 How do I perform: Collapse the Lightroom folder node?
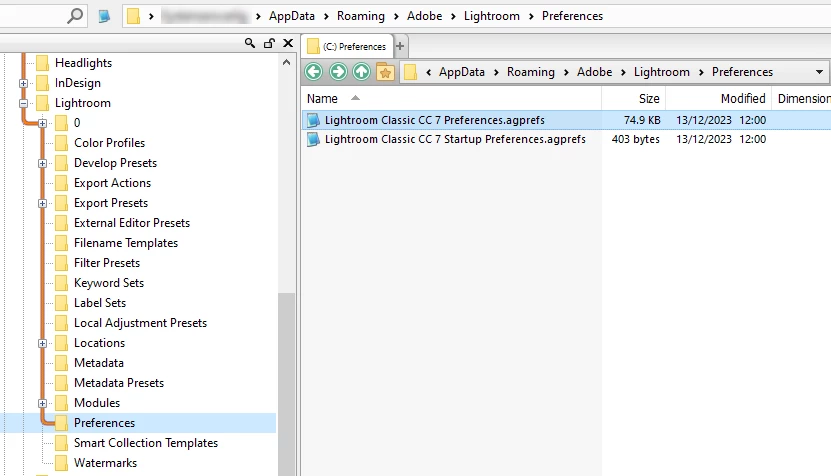click(23, 103)
